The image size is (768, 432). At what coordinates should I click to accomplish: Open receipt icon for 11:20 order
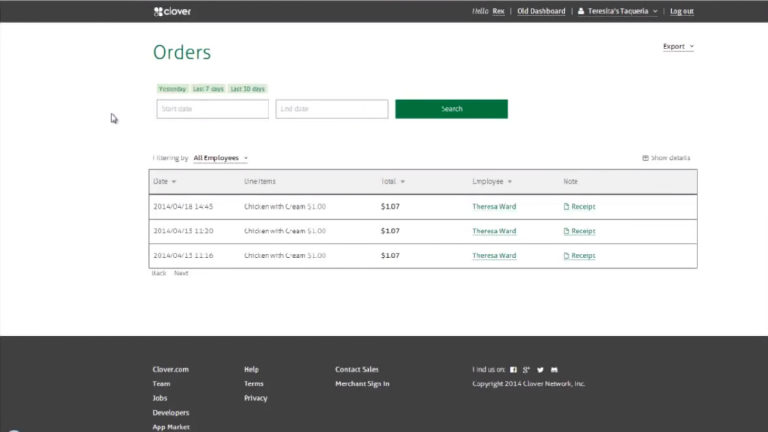click(566, 231)
